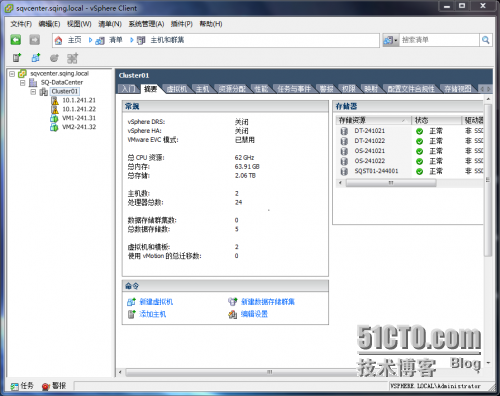The height and width of the screenshot is (396, 500).
Task: Select the OS-241022 datastore row
Action: click(410, 161)
